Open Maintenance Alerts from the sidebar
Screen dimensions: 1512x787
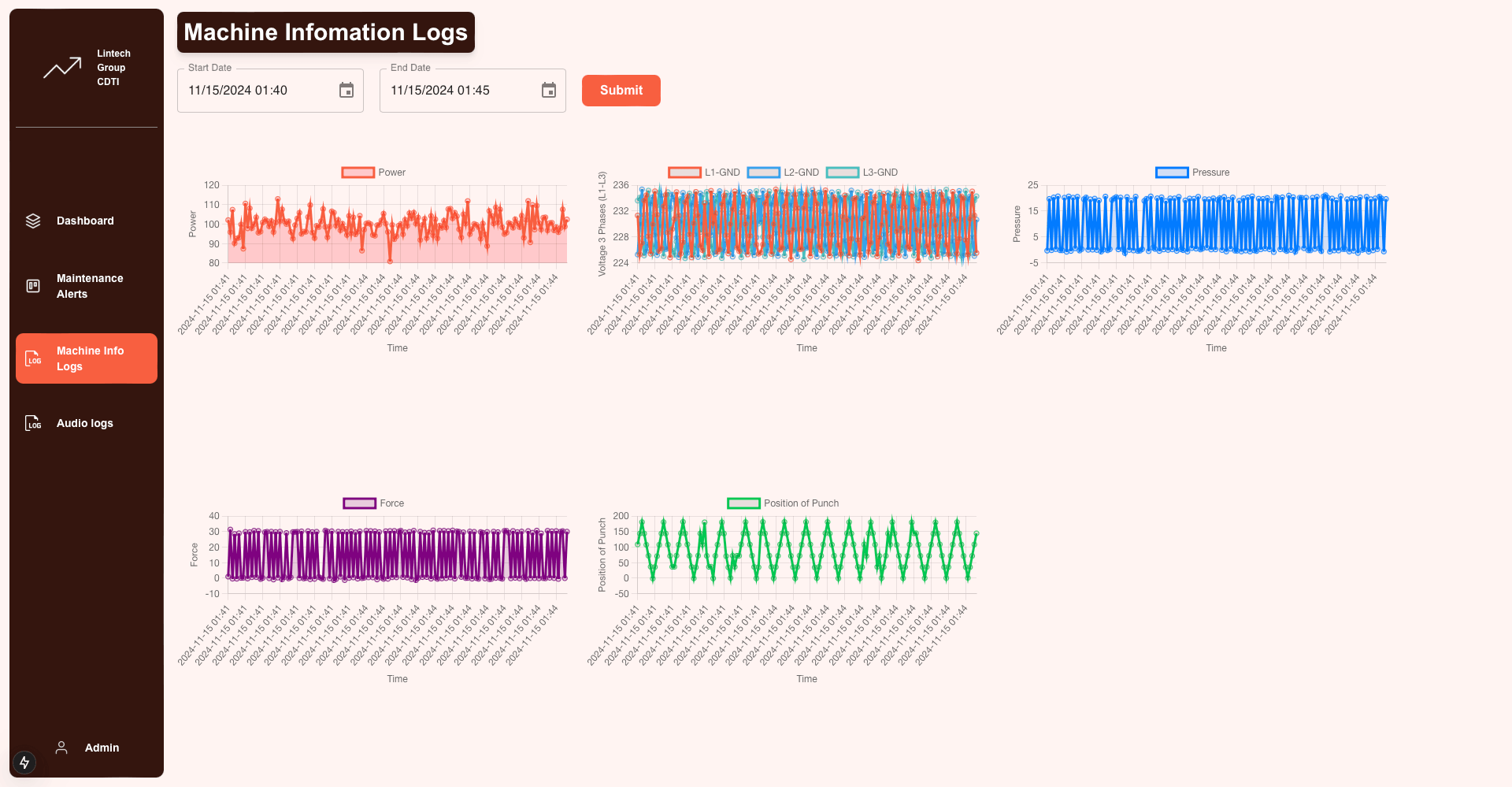click(90, 286)
